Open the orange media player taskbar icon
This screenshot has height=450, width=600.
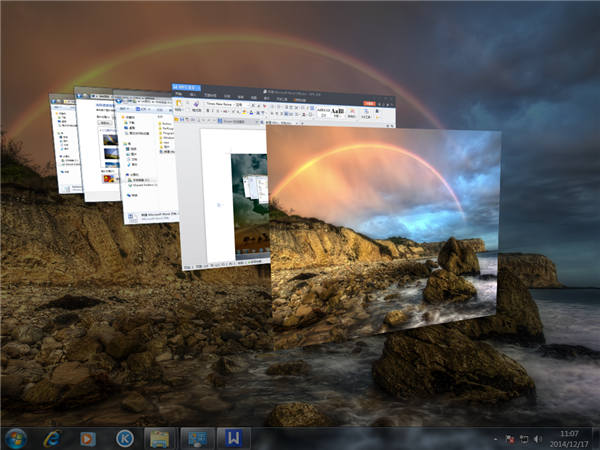[x=89, y=438]
